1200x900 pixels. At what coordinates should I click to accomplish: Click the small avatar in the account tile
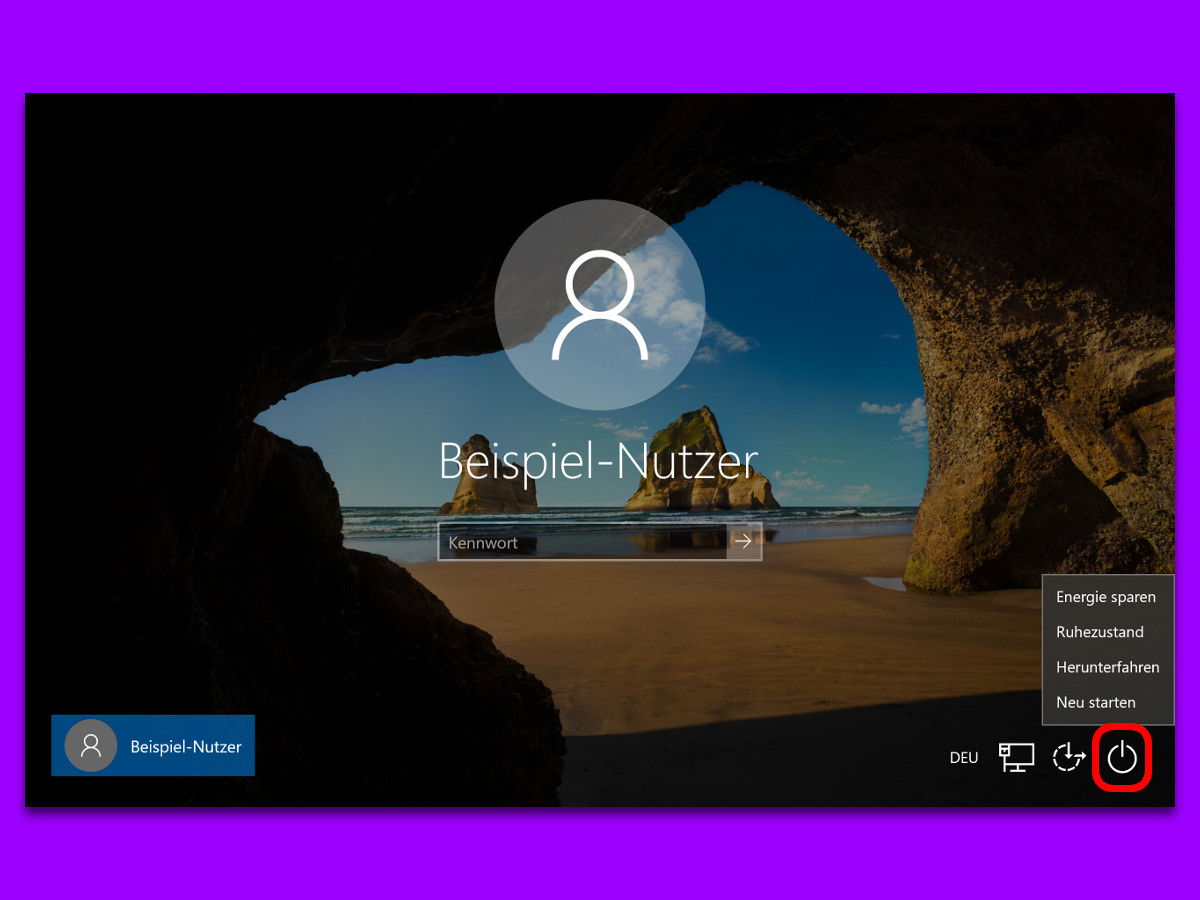[x=90, y=745]
